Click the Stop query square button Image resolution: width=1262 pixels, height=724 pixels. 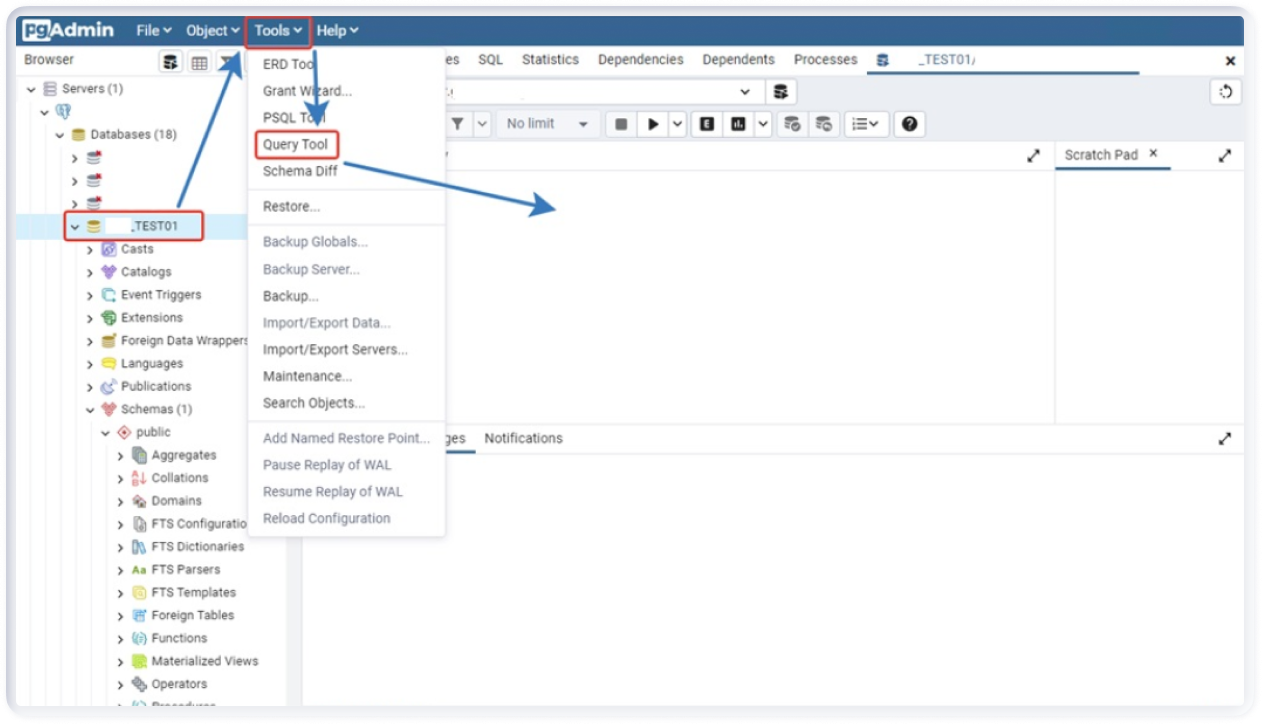pos(621,124)
